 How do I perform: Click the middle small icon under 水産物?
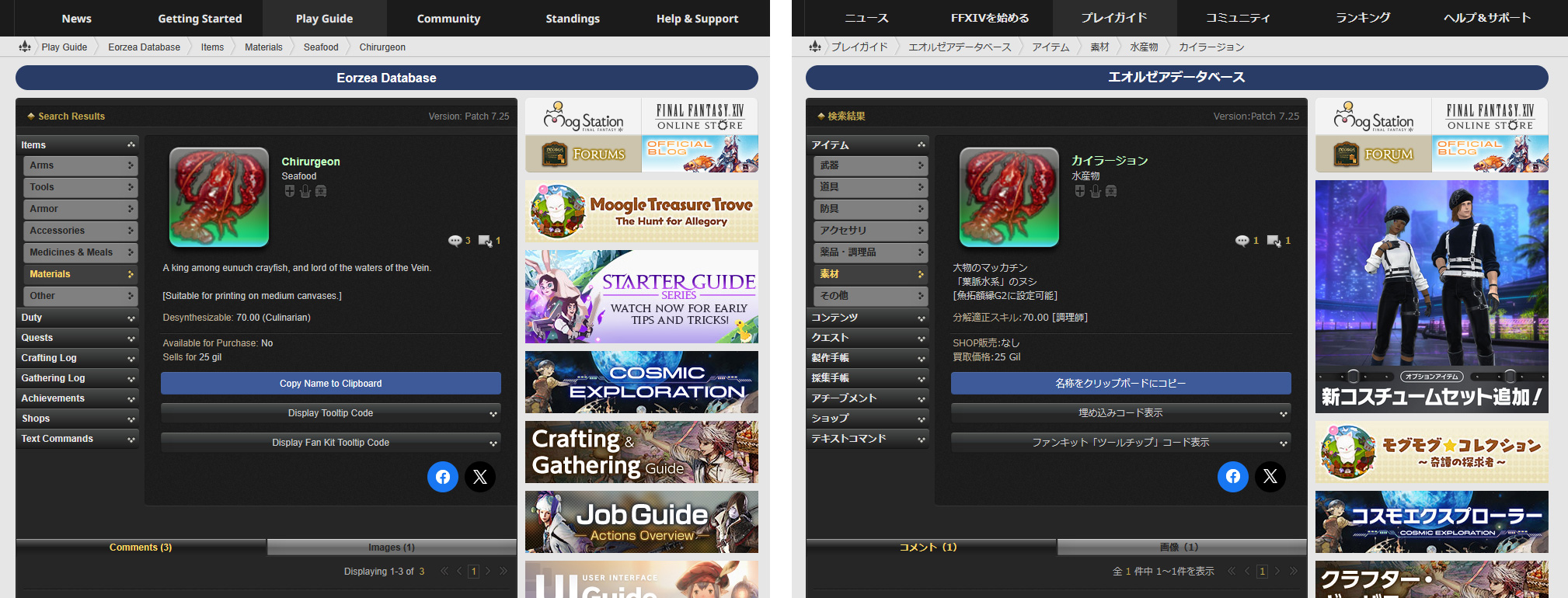[x=1096, y=191]
